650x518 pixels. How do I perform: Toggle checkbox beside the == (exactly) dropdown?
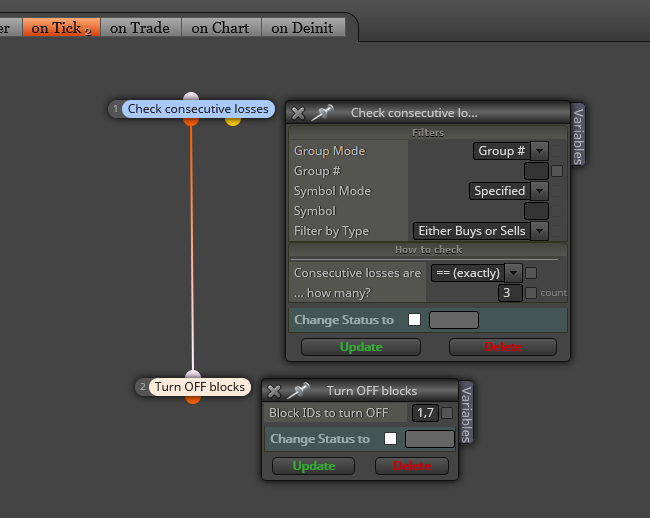[x=531, y=273]
